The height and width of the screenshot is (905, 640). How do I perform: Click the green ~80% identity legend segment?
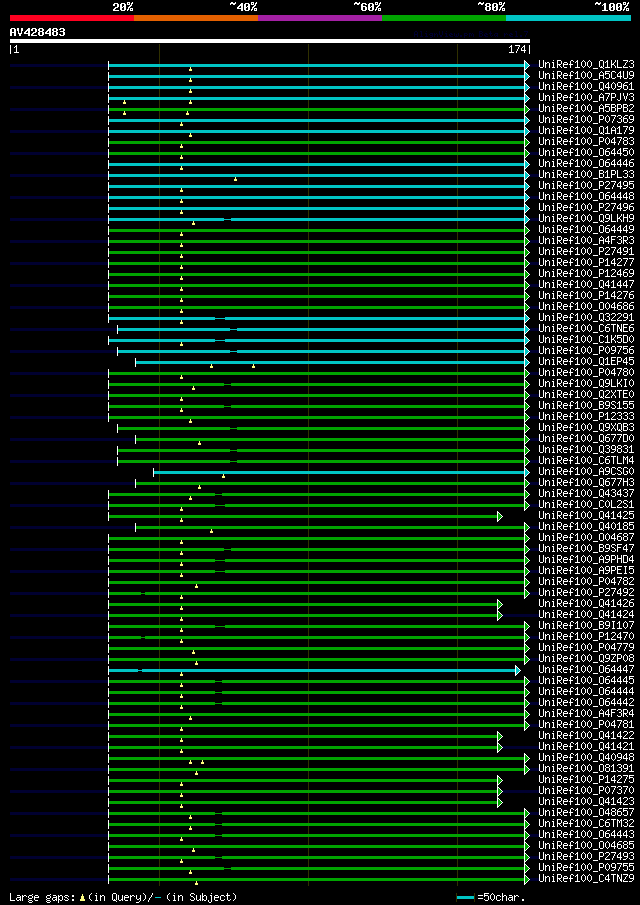pos(444,18)
